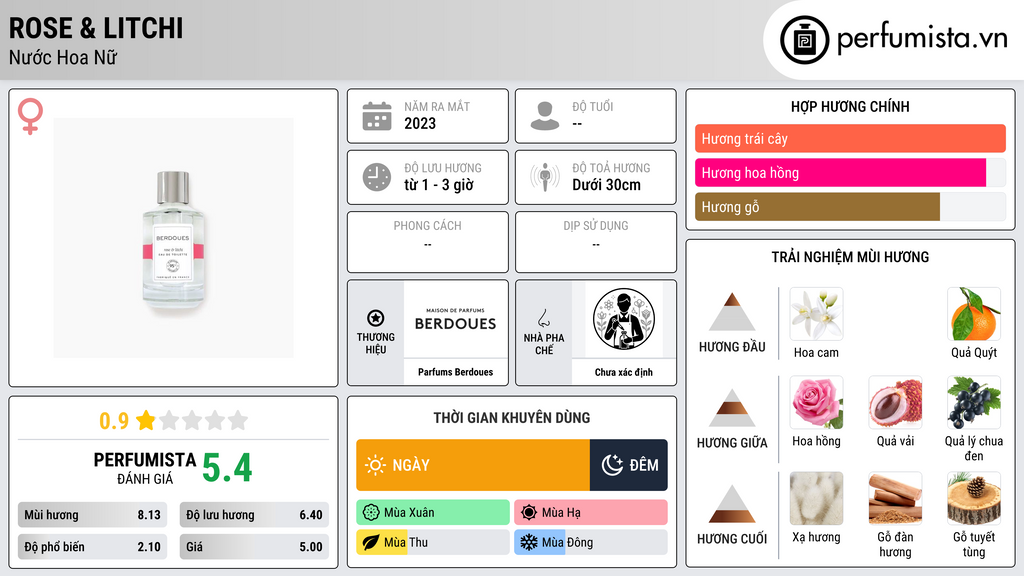
Task: Click the perfumista.vn logo icon
Action: (804, 40)
